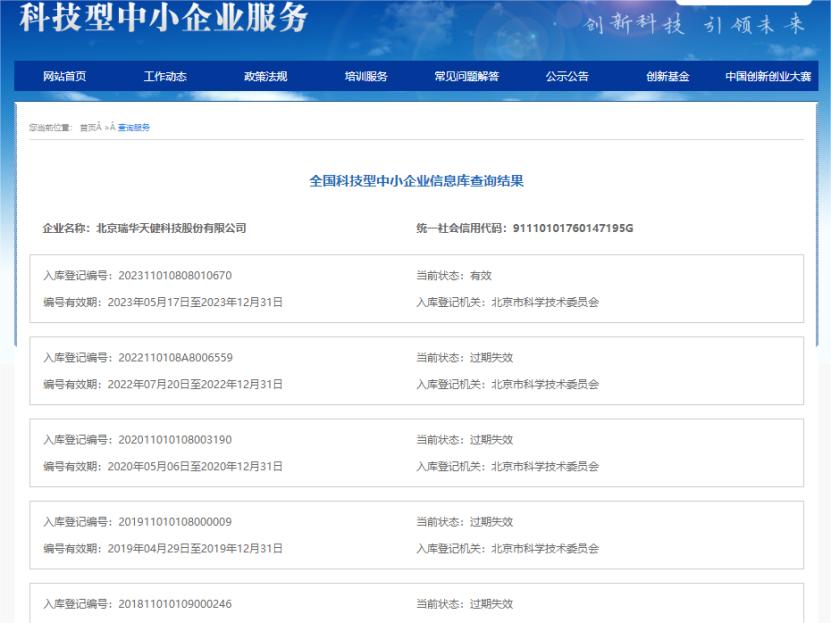The image size is (831, 623).
Task: Click registration number 201911010108000009
Action: 175,522
